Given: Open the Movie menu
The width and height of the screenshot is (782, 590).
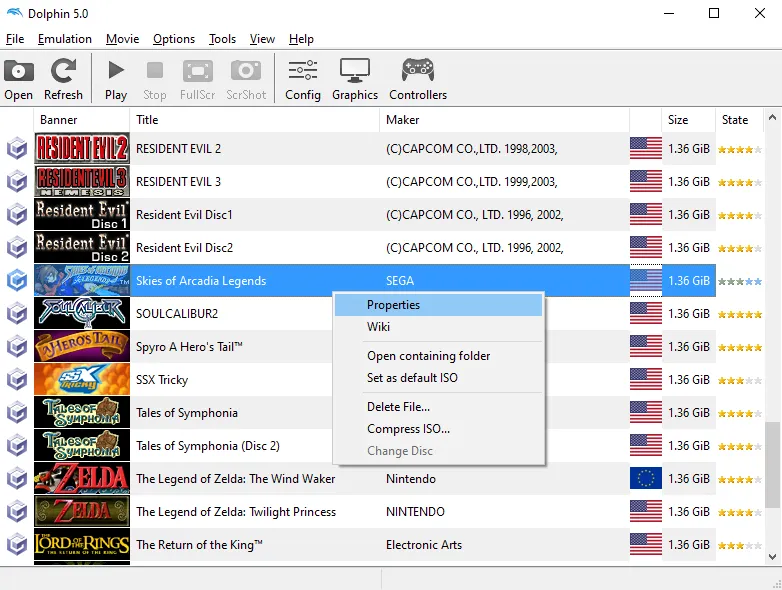Looking at the screenshot, I should coord(122,39).
